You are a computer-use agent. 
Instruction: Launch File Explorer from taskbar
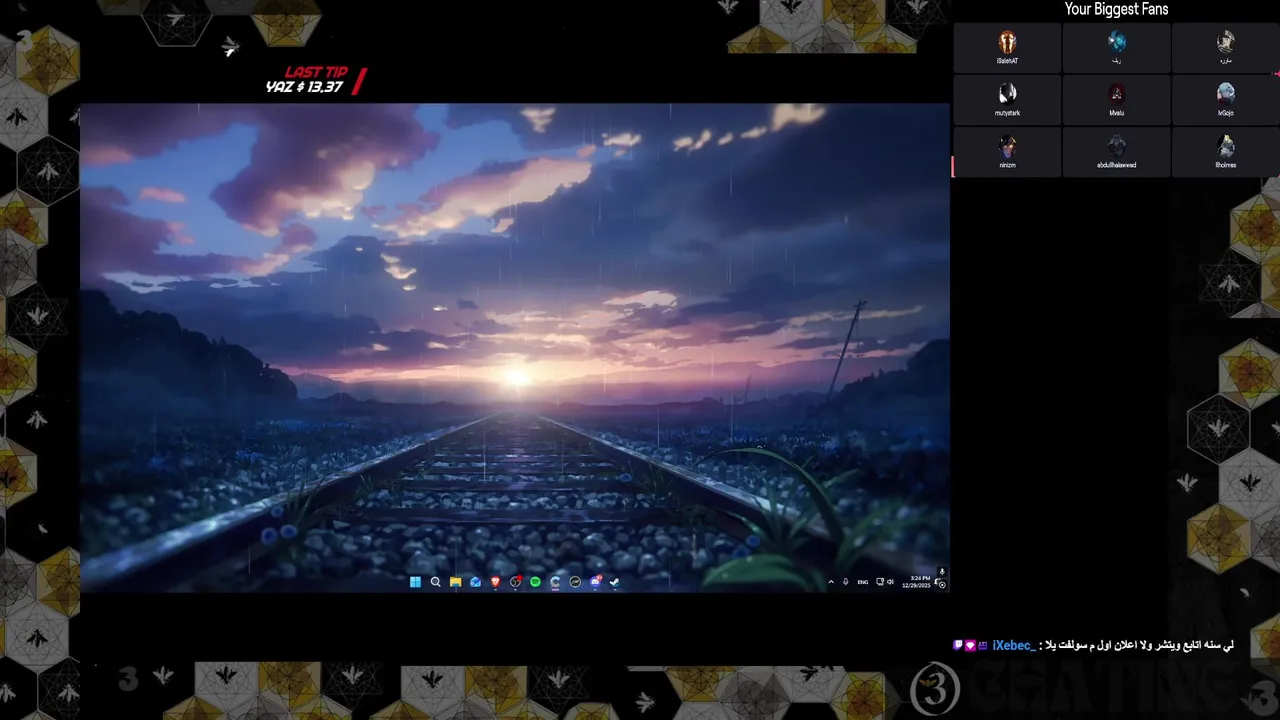pyautogui.click(x=455, y=582)
